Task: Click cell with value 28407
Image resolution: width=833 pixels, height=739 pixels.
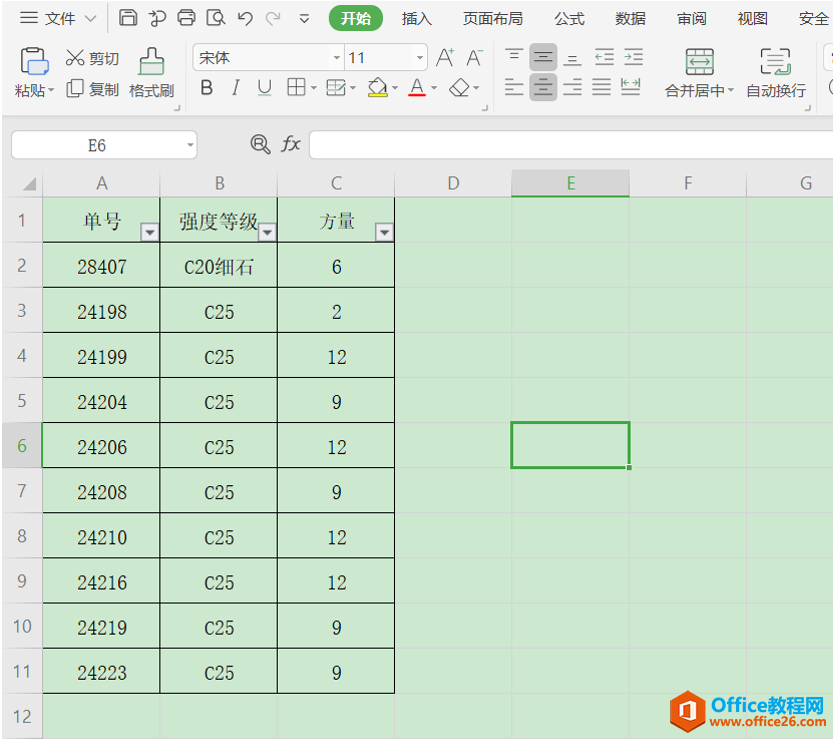Action: click(x=101, y=265)
